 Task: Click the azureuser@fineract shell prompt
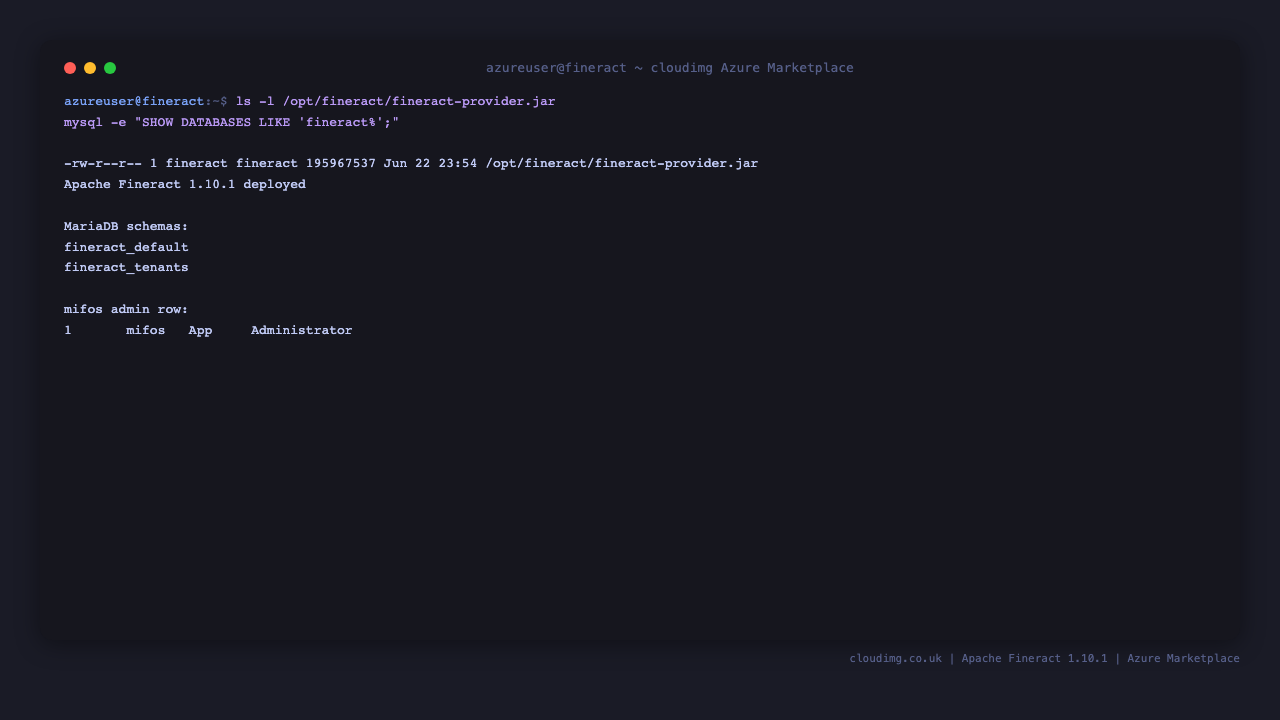(x=146, y=101)
